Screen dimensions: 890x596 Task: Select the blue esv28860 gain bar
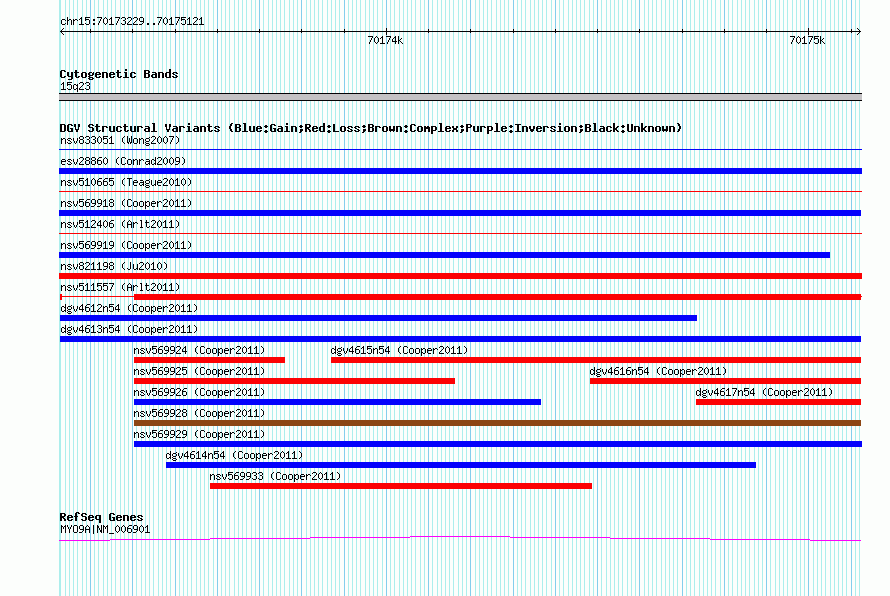click(x=460, y=171)
